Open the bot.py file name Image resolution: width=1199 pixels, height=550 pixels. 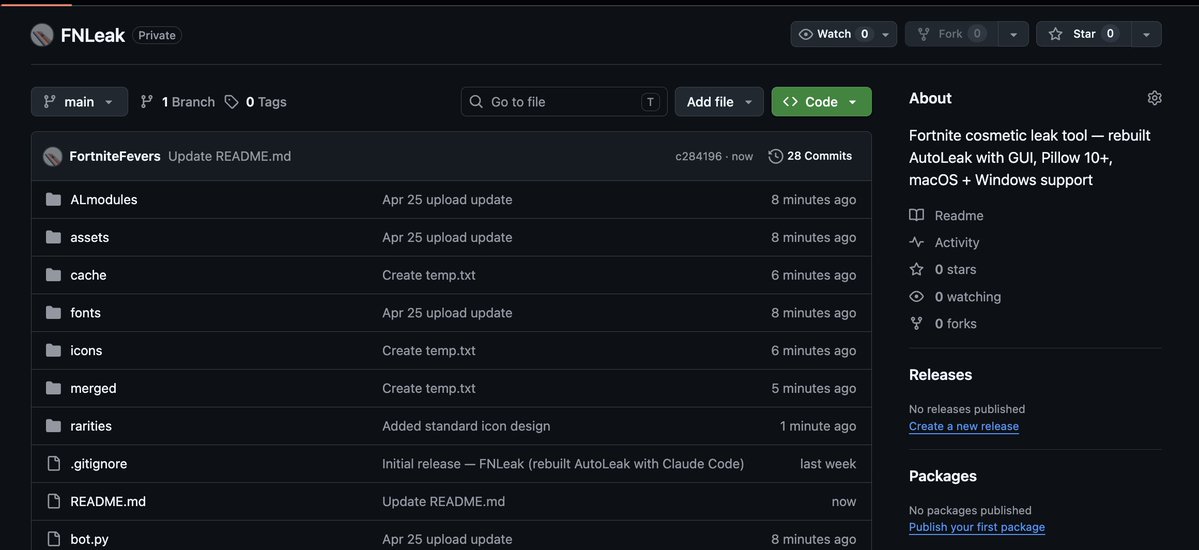coord(89,539)
